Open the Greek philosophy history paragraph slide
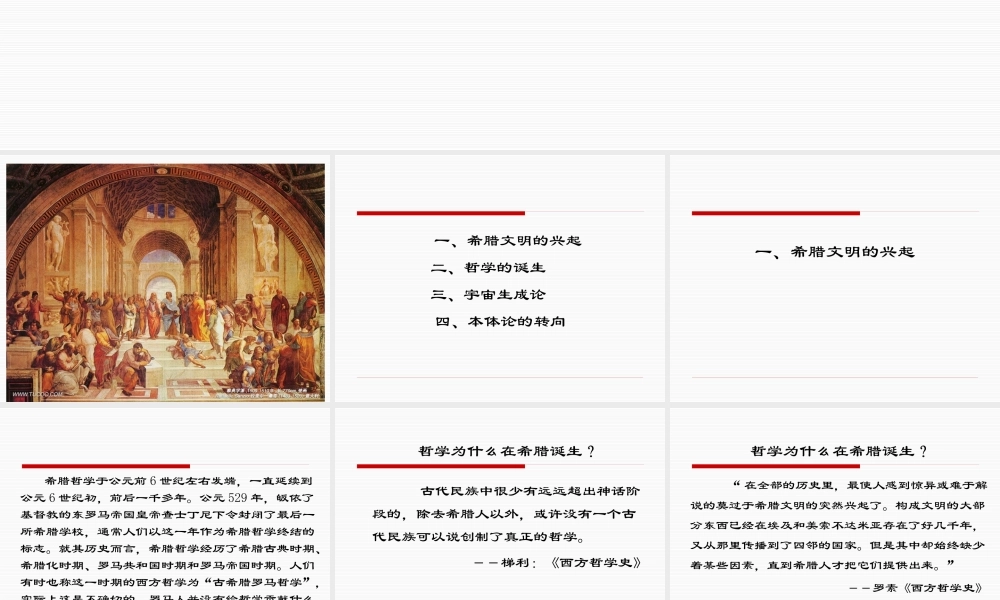Viewport: 1000px width, 600px height. (x=165, y=504)
